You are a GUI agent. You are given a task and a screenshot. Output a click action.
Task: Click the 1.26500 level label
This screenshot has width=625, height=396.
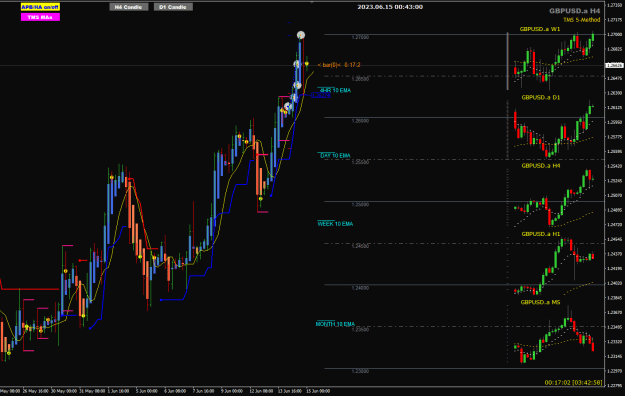click(360, 79)
